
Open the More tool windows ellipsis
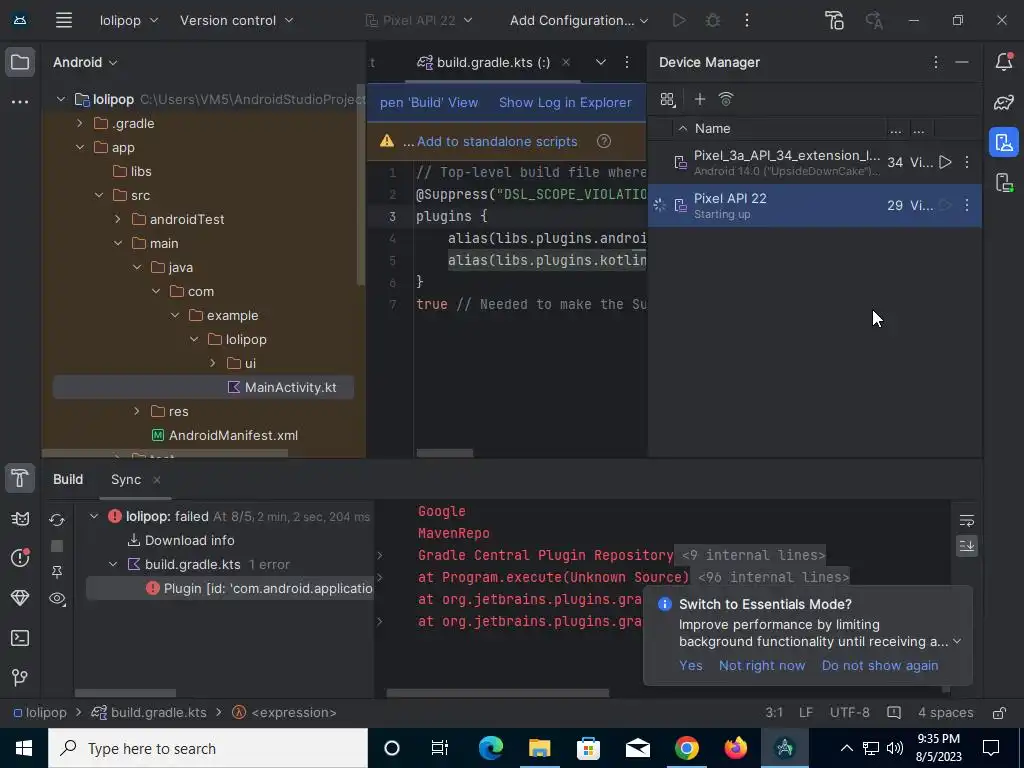(20, 102)
